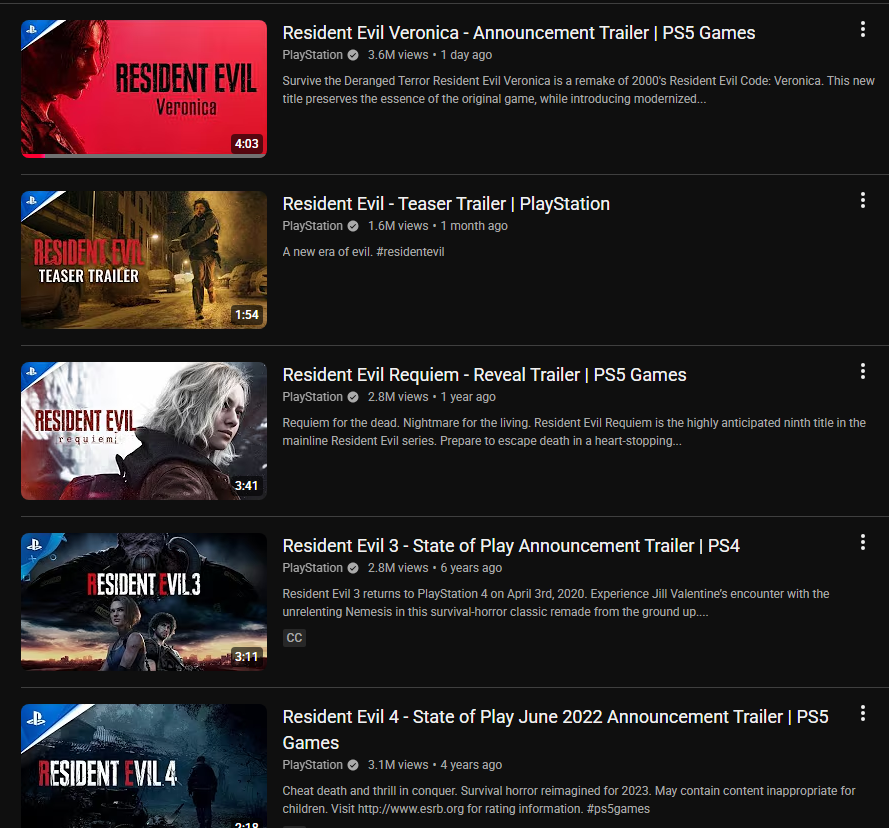The width and height of the screenshot is (889, 828).
Task: Click description starting 'Requiem for the dead'
Action: tap(574, 432)
